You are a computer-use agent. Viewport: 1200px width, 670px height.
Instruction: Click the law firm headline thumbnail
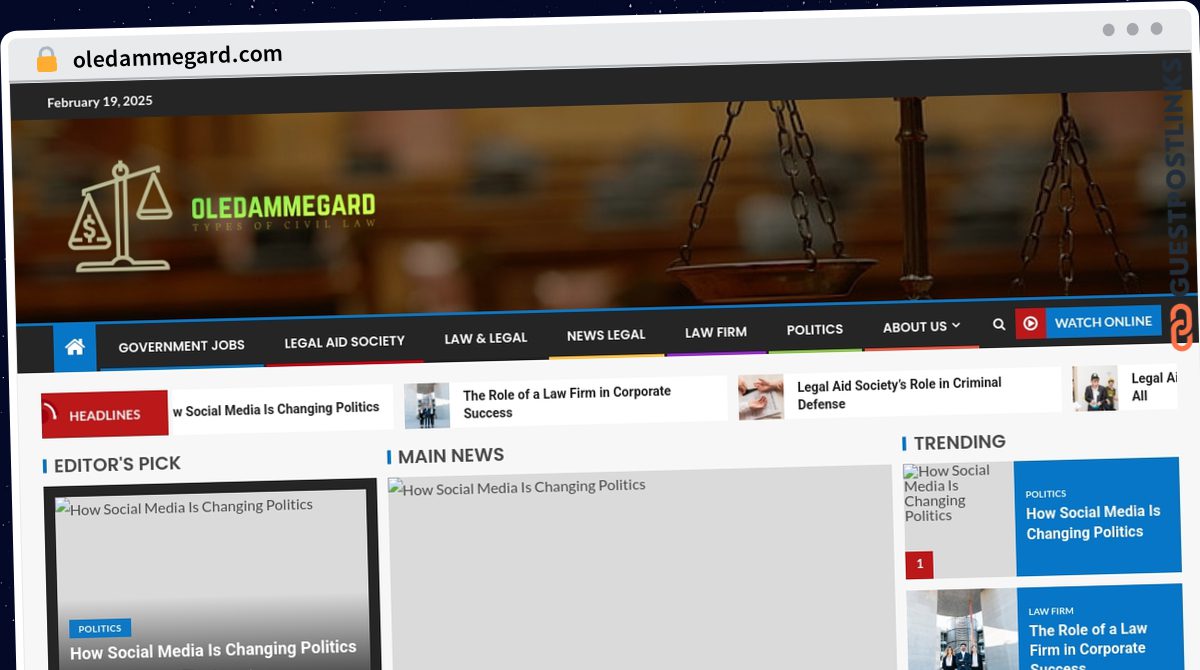point(427,405)
